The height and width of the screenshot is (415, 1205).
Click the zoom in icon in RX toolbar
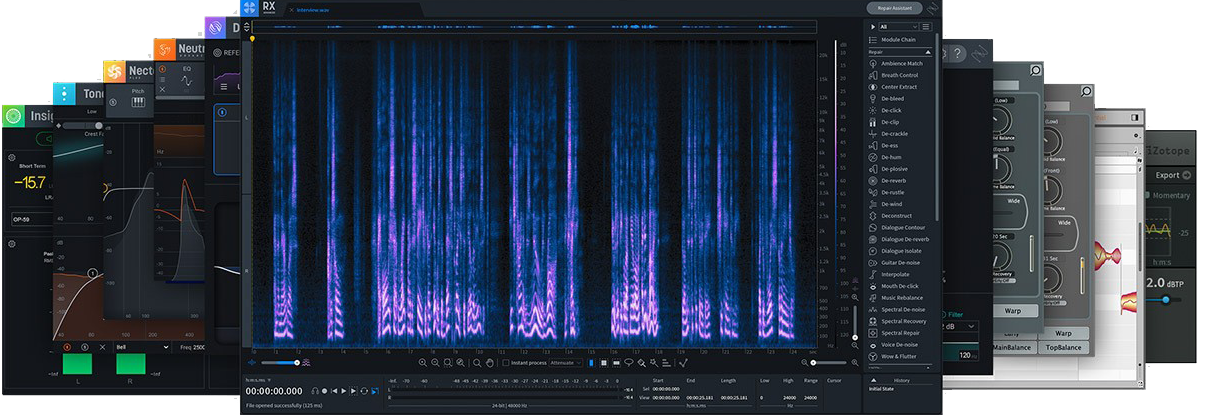click(x=423, y=362)
